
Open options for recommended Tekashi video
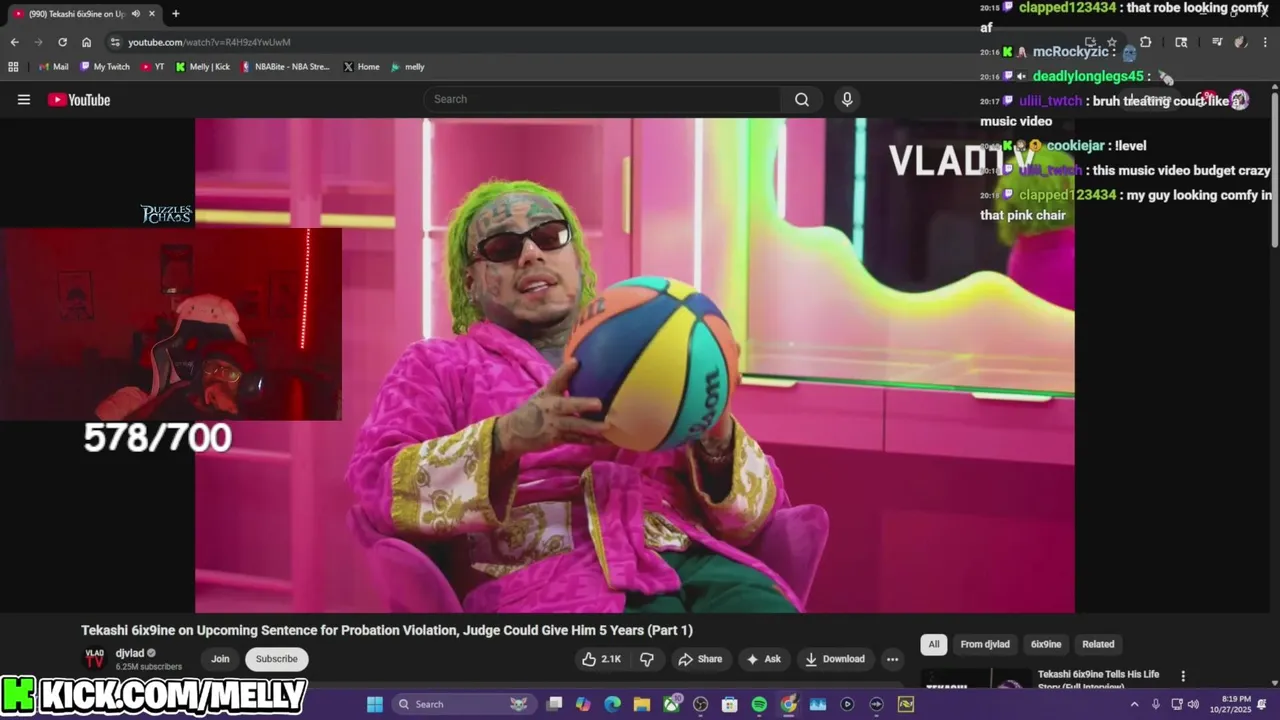(1183, 677)
